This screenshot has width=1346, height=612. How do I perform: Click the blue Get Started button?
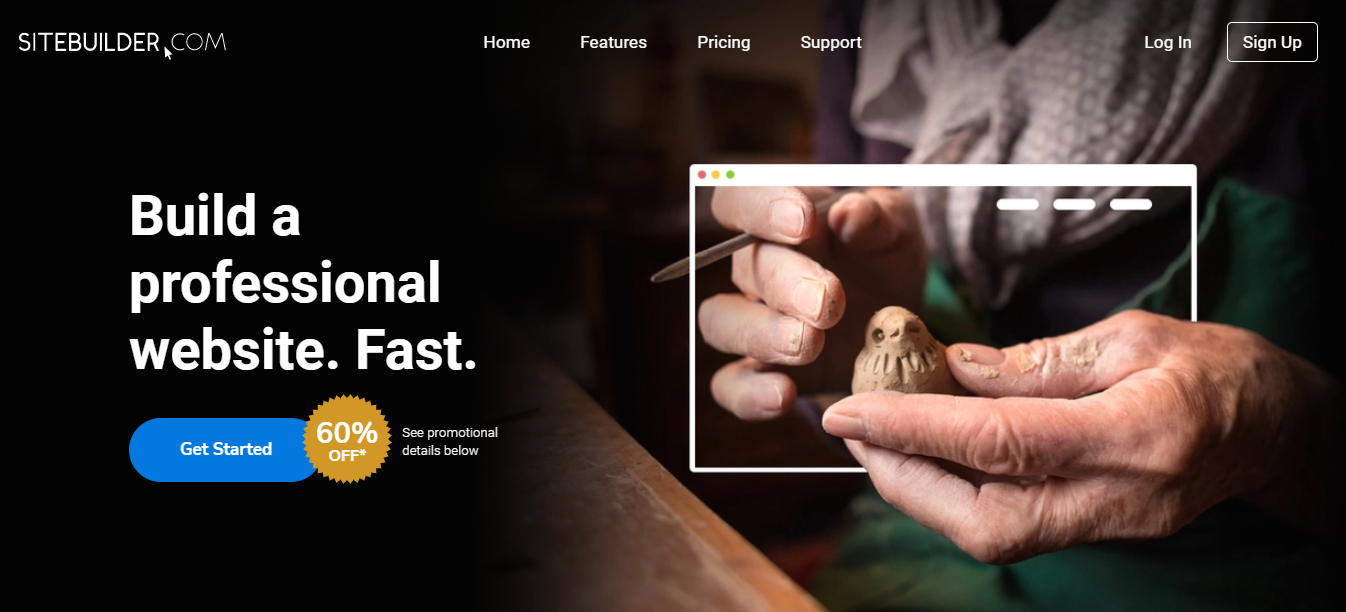coord(226,450)
